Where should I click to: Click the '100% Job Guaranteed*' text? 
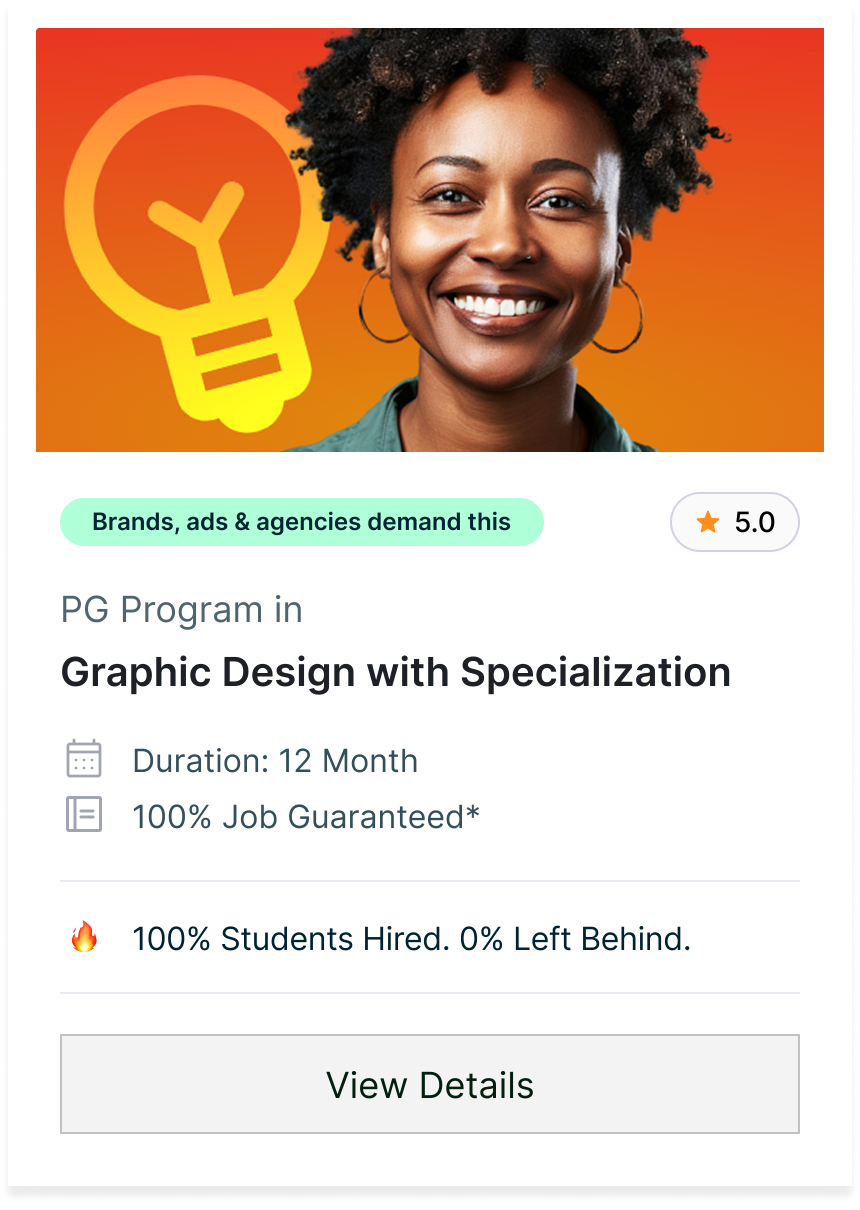click(x=305, y=816)
